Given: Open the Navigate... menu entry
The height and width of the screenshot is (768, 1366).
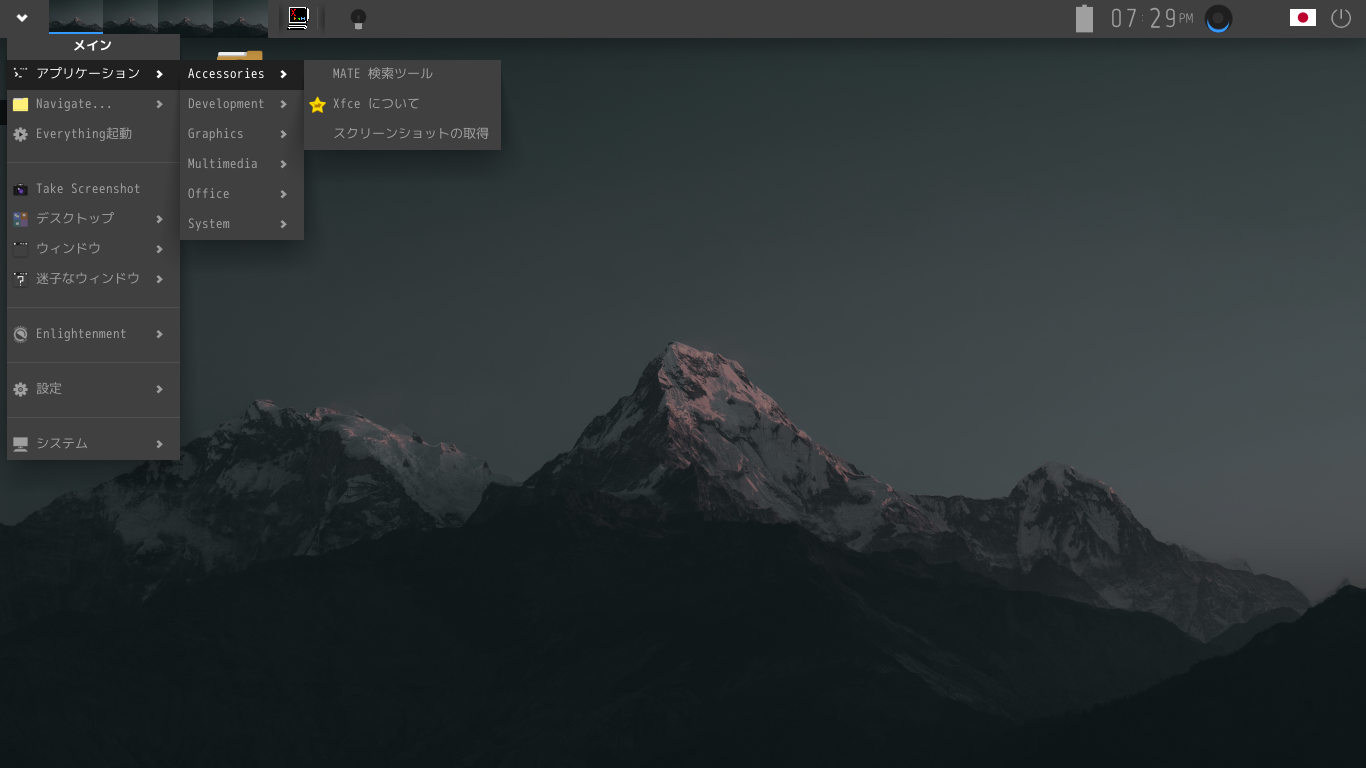Looking at the screenshot, I should 93,104.
